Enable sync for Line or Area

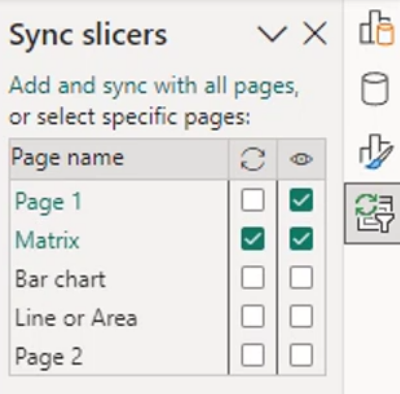pyautogui.click(x=253, y=316)
